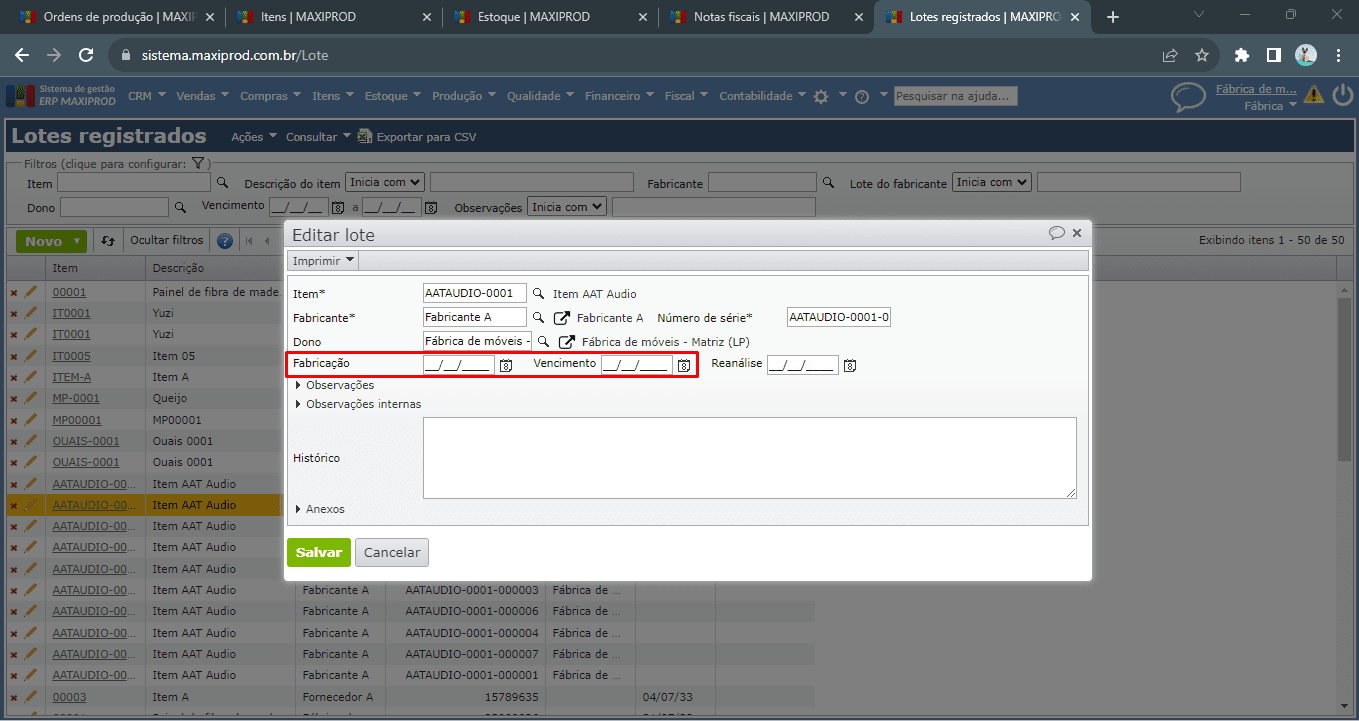The width and height of the screenshot is (1359, 721).
Task: Open the Reanálise calendar picker
Action: tap(850, 366)
